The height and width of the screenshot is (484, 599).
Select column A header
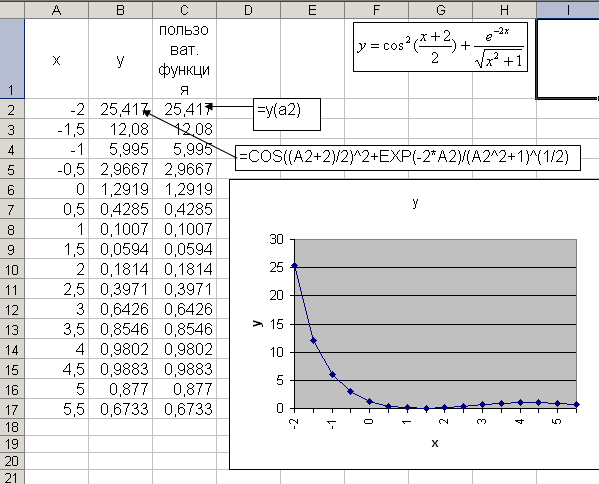coord(57,10)
